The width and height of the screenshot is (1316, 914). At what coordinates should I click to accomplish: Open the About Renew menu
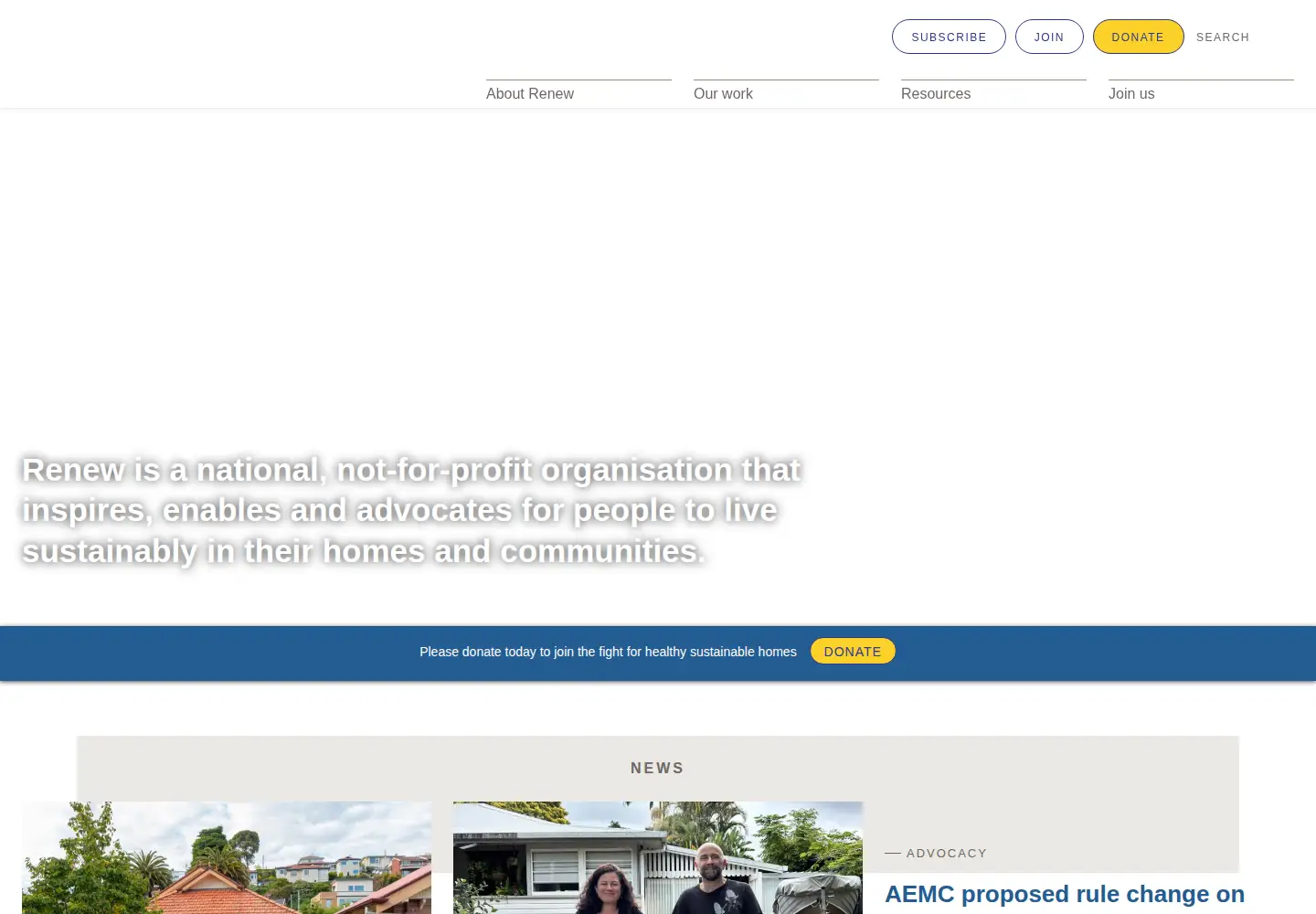[x=530, y=93]
